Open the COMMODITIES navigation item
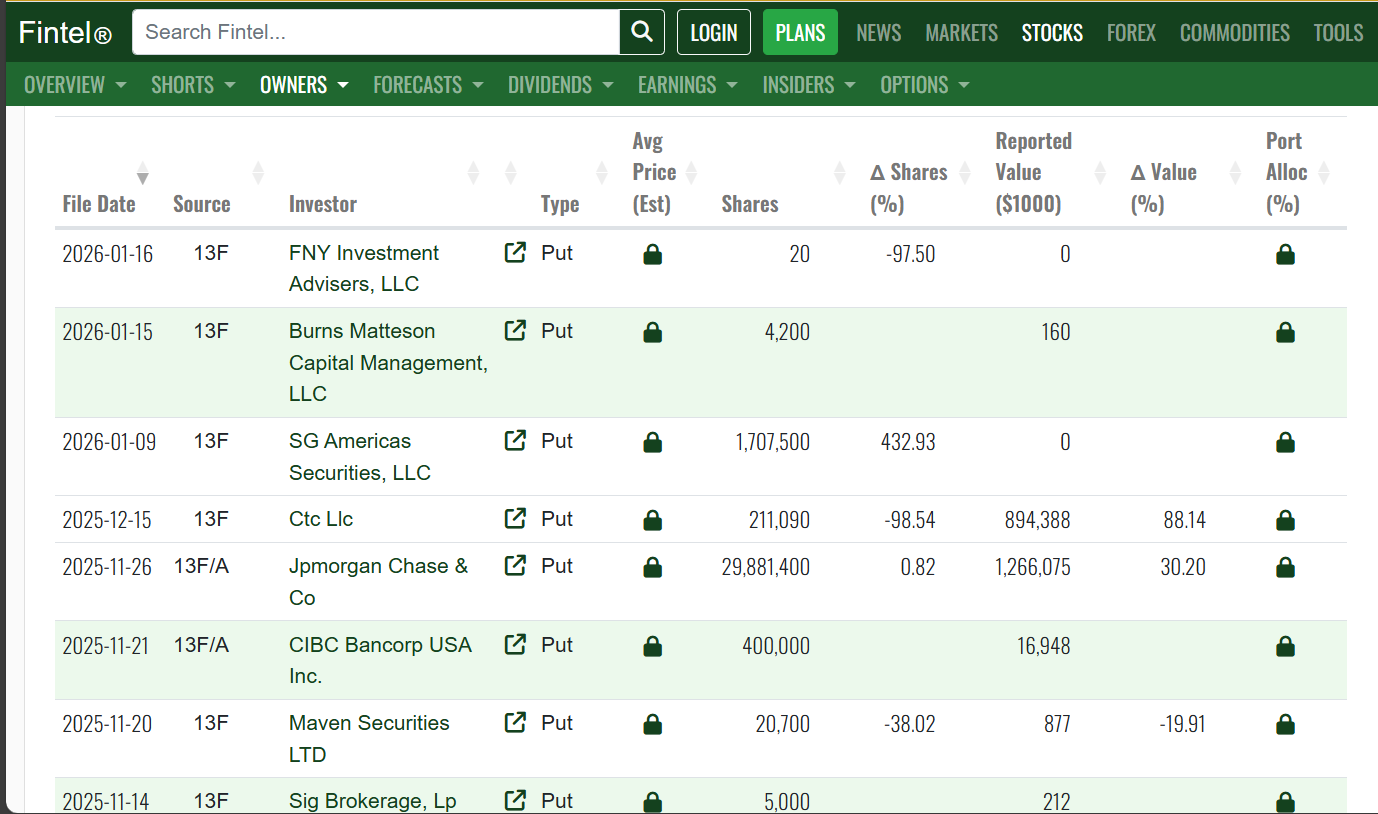This screenshot has width=1378, height=814. point(1234,33)
